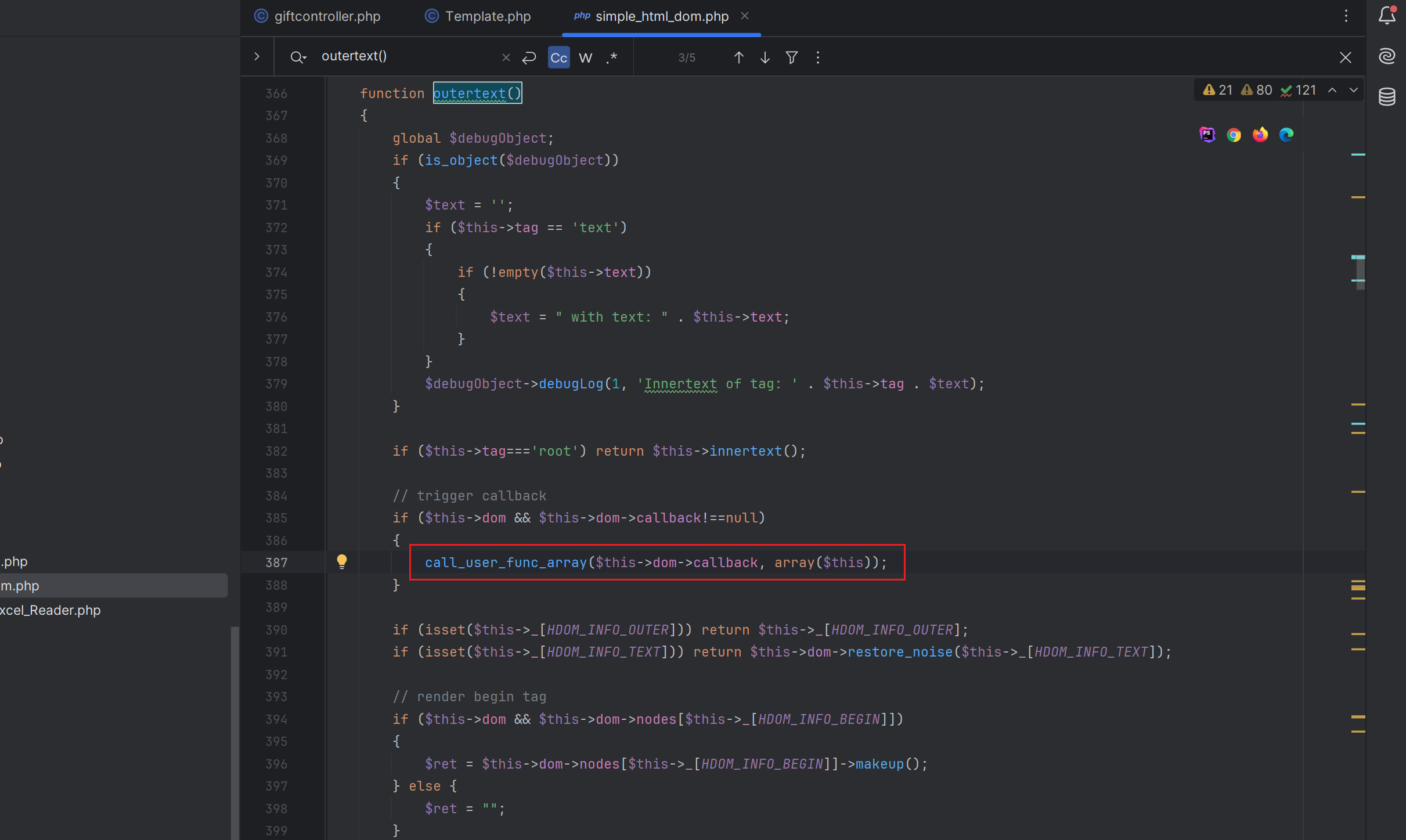Toggle Whole Words (W) option
The image size is (1406, 840).
coord(586,57)
